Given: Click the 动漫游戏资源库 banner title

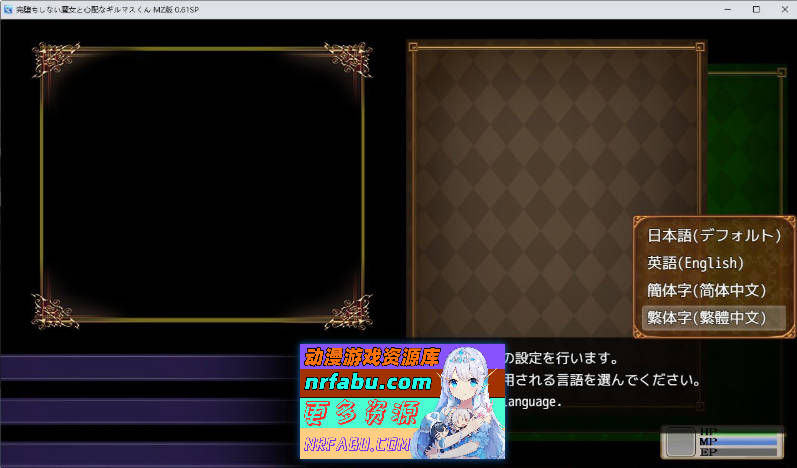Looking at the screenshot, I should [372, 356].
